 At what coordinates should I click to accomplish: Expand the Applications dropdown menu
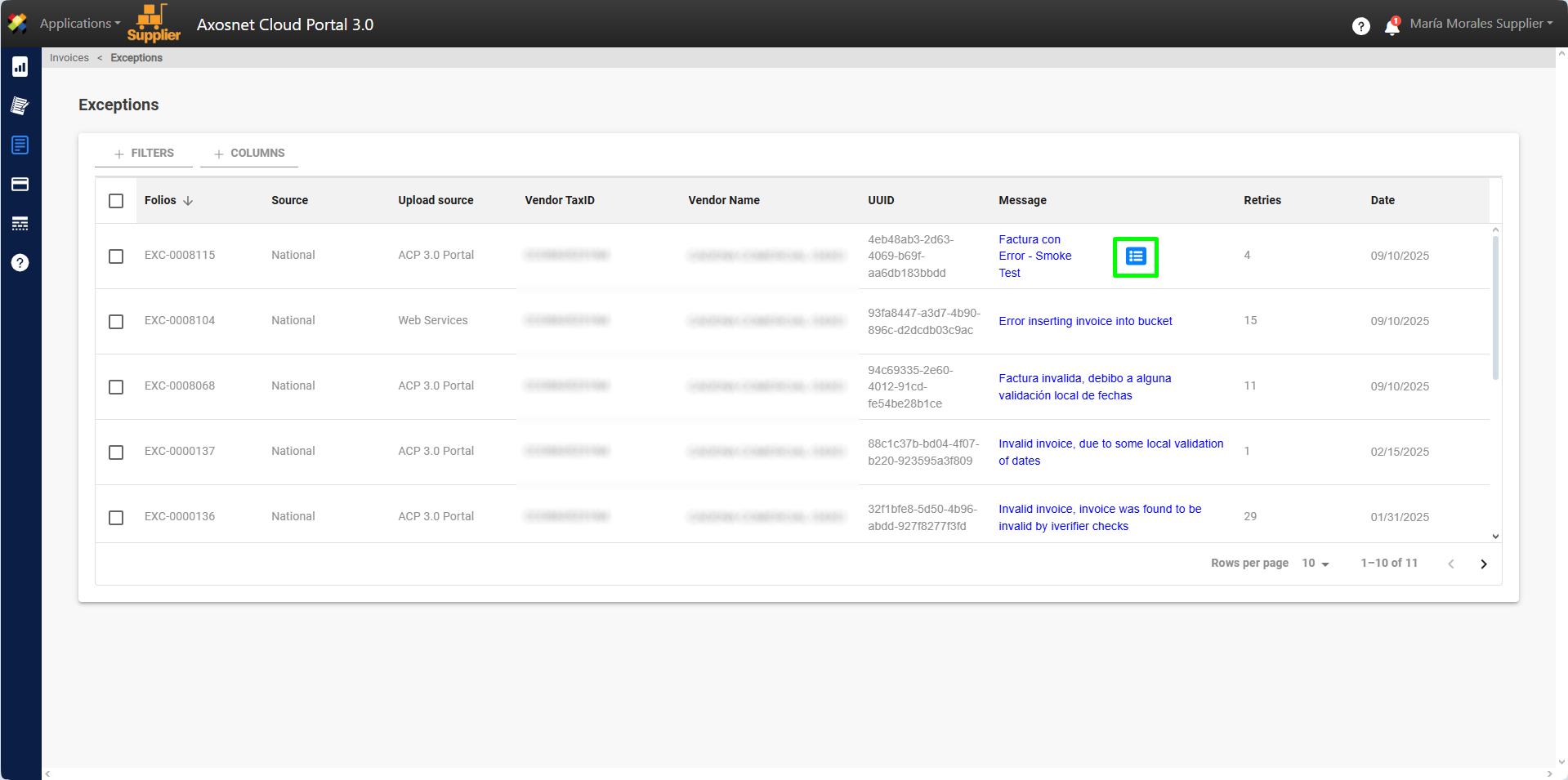pyautogui.click(x=79, y=24)
